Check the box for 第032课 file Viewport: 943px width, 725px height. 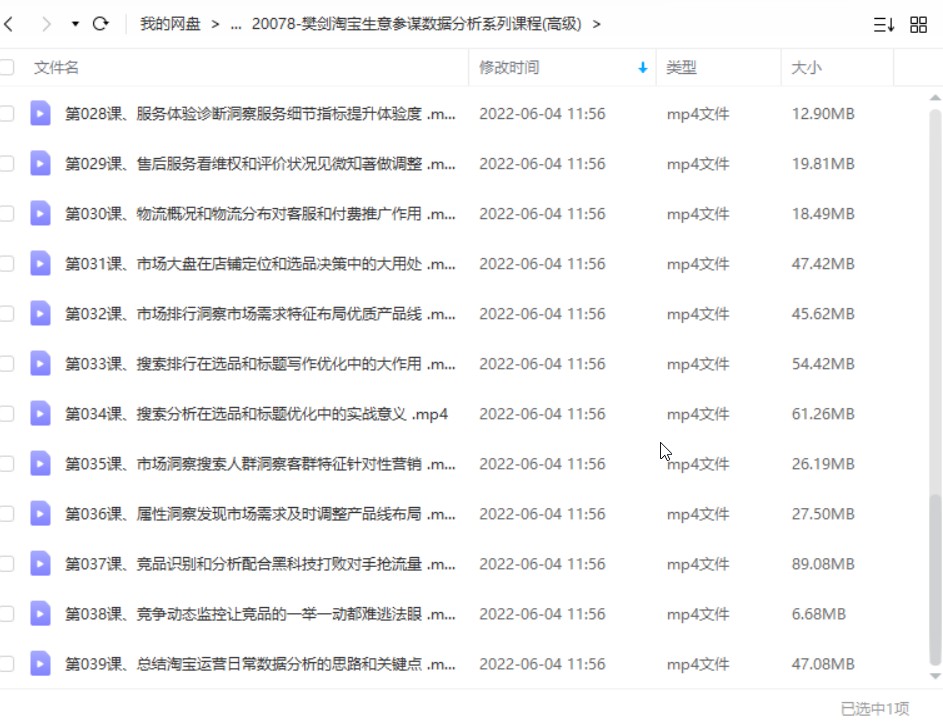point(7,314)
